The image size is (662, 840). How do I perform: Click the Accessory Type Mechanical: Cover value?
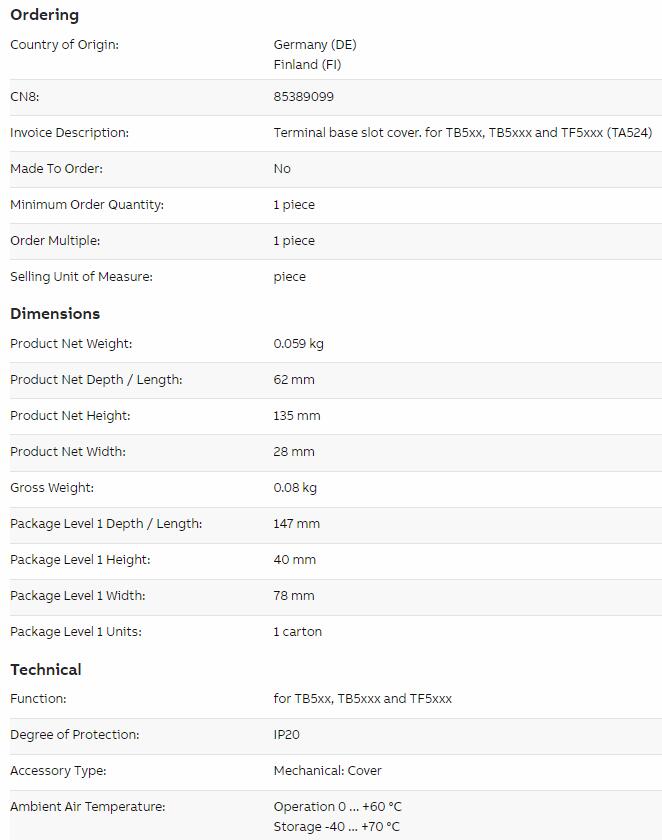tap(328, 770)
